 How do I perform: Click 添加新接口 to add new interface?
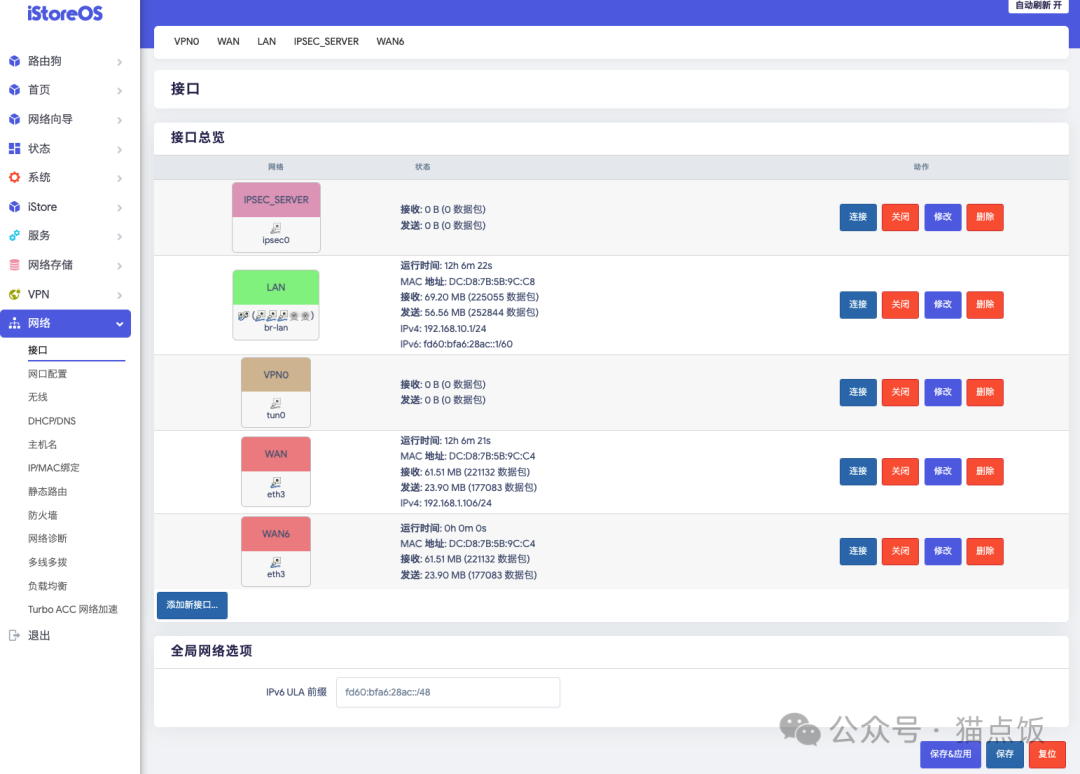pyautogui.click(x=191, y=605)
